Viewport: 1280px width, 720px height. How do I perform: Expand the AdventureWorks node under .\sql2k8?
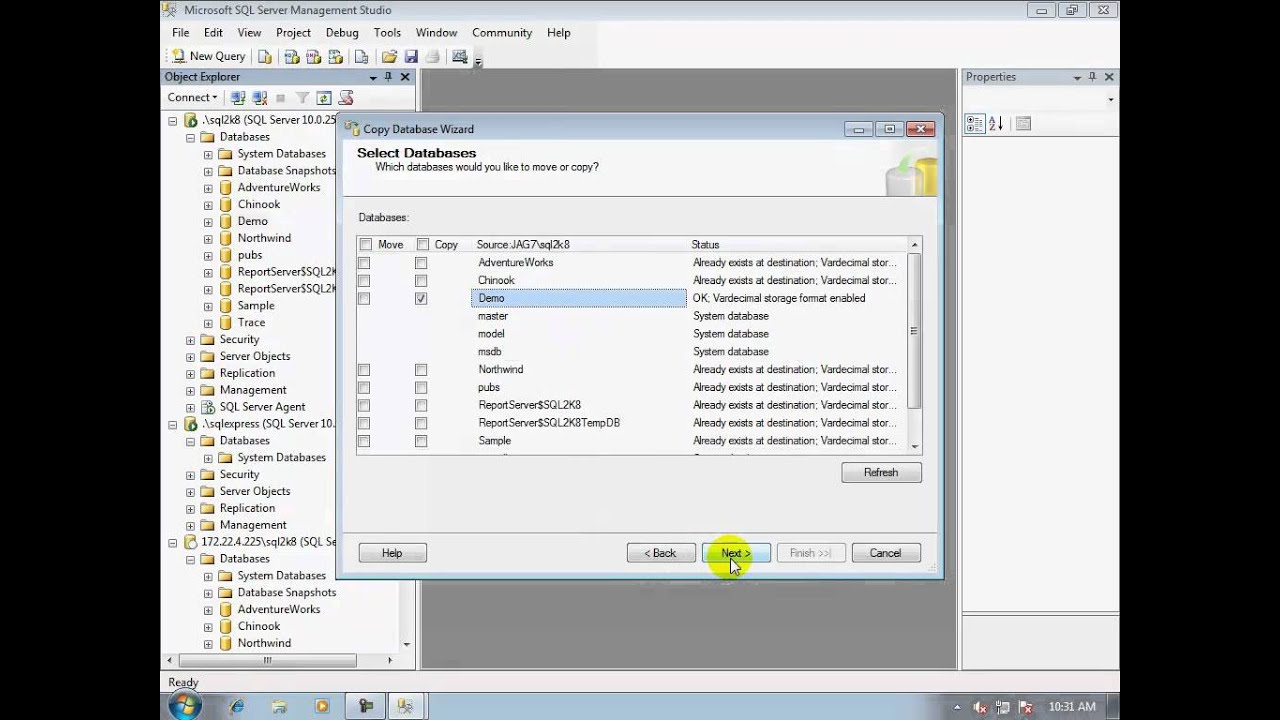(208, 188)
